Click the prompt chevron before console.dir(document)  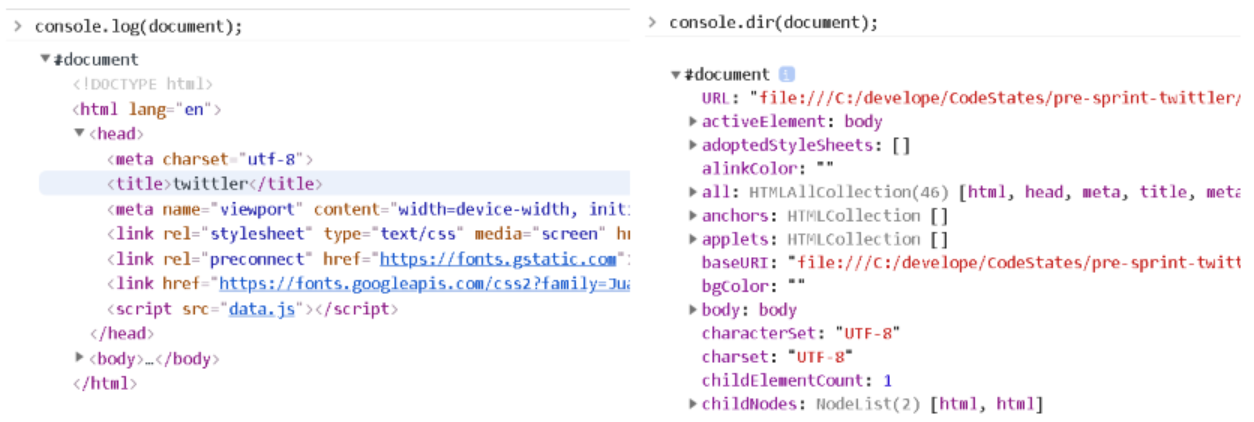point(652,22)
